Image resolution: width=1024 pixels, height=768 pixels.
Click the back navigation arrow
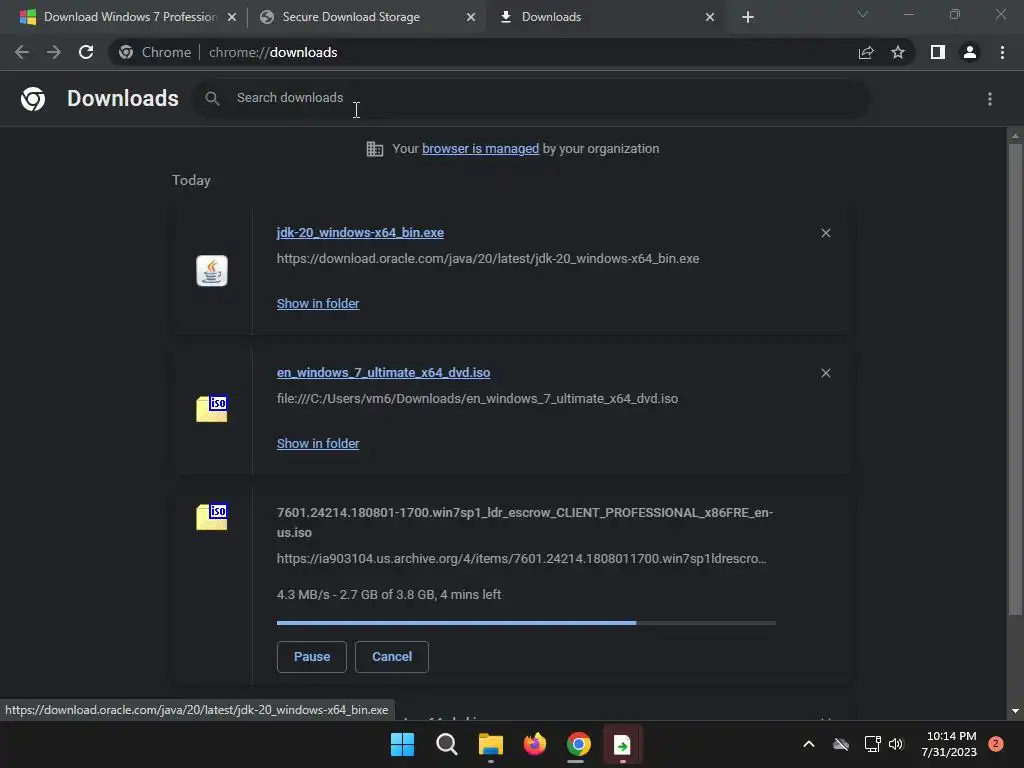coord(22,52)
